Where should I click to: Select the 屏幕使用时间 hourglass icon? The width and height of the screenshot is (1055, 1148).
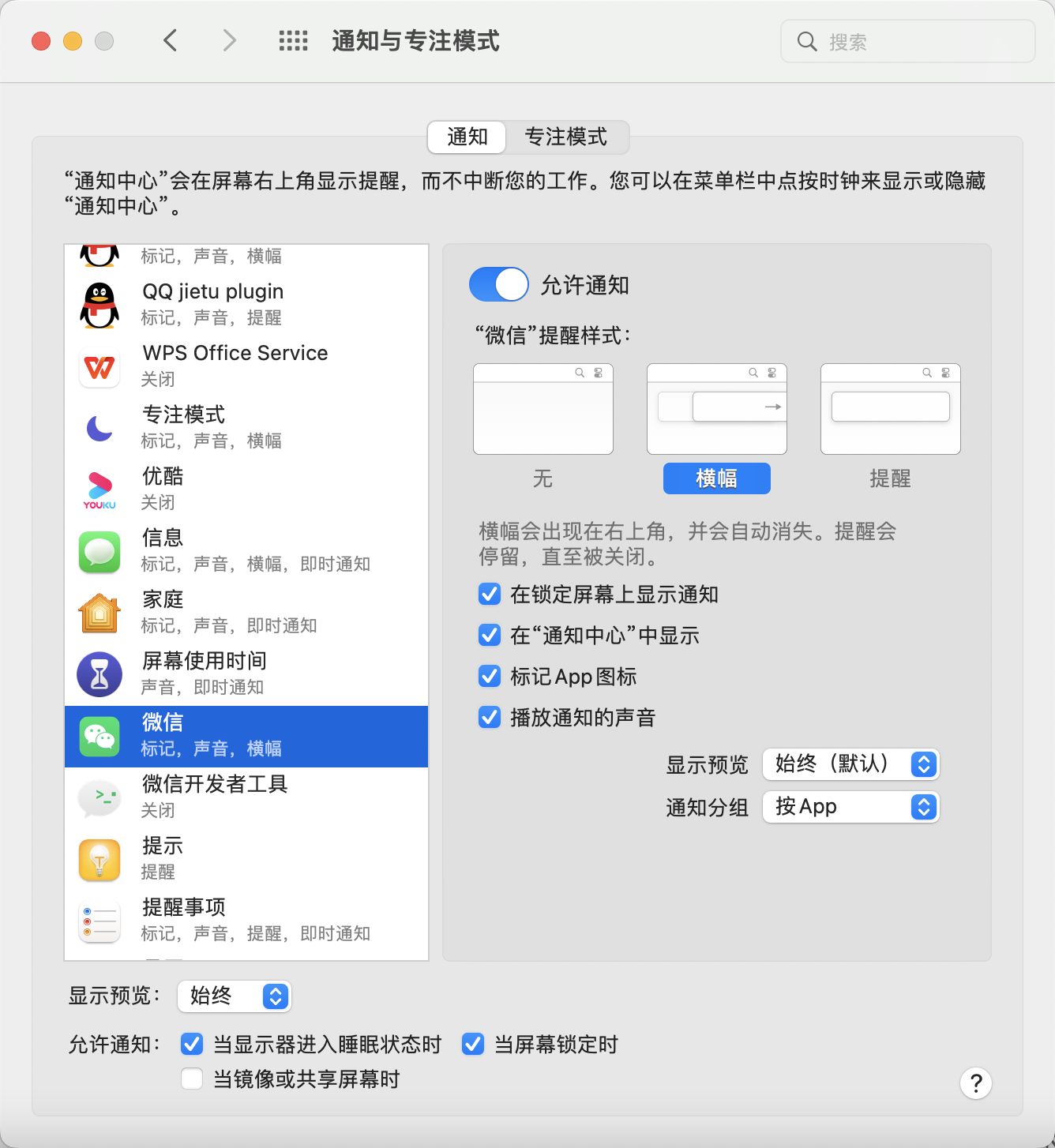point(99,675)
